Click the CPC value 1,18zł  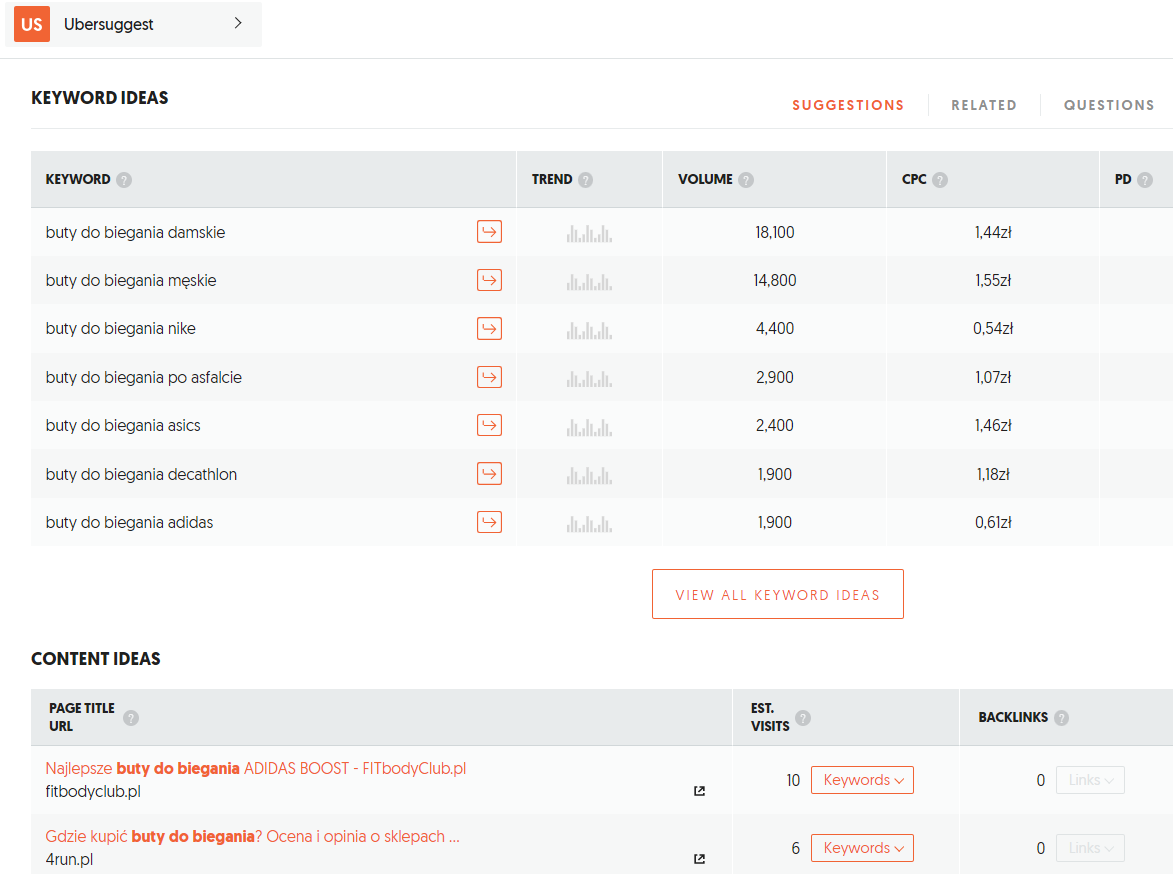993,474
